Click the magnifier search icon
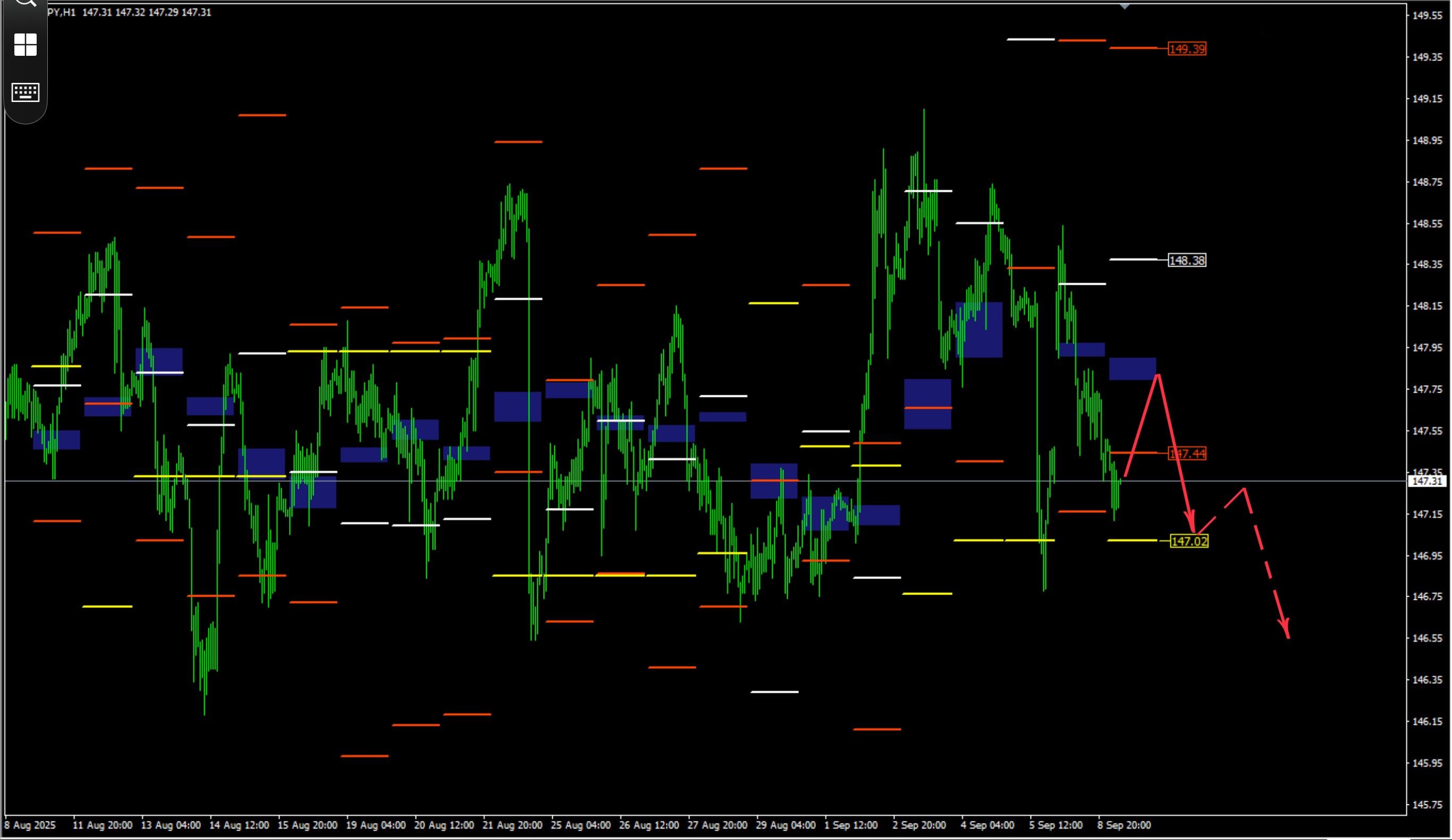Viewport: 1452px width, 840px height. tap(26, 3)
